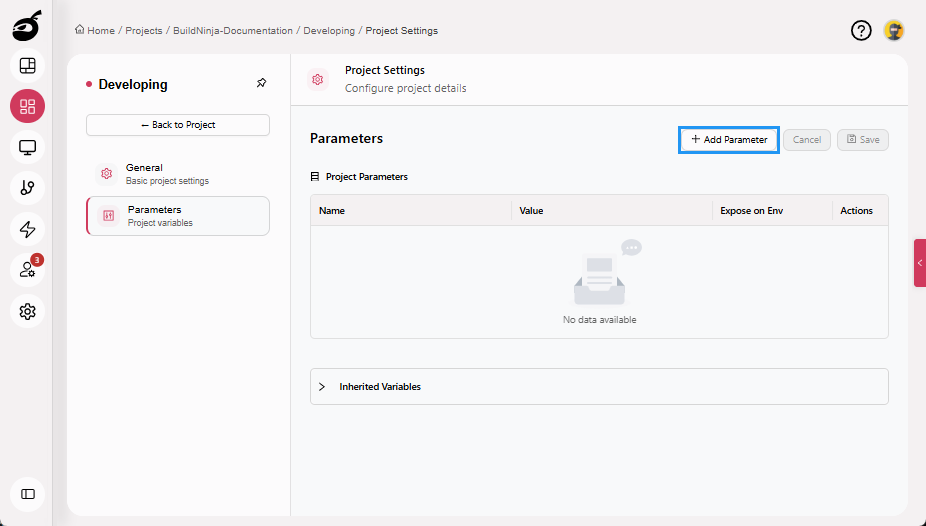Screen dimensions: 926x526
Task: Open the Projects grid sidebar icon
Action: point(27,106)
